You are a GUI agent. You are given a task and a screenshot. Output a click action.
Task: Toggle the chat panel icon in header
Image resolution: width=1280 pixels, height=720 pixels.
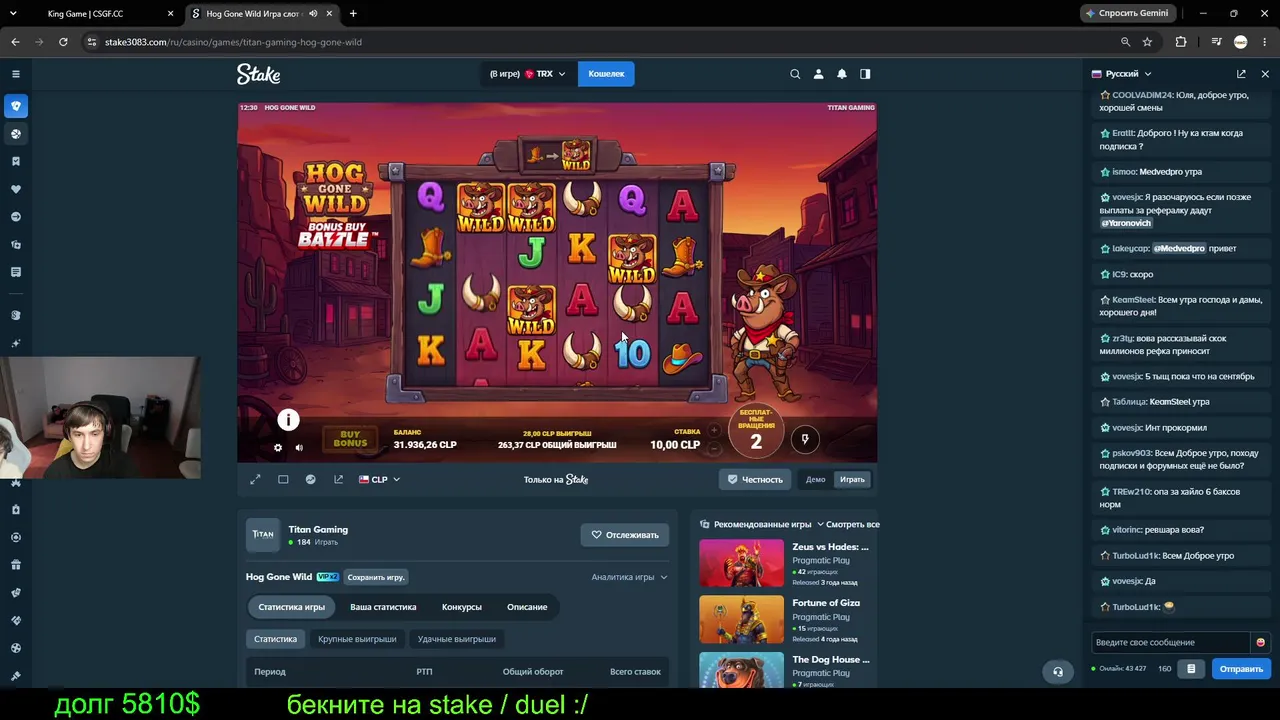865,74
